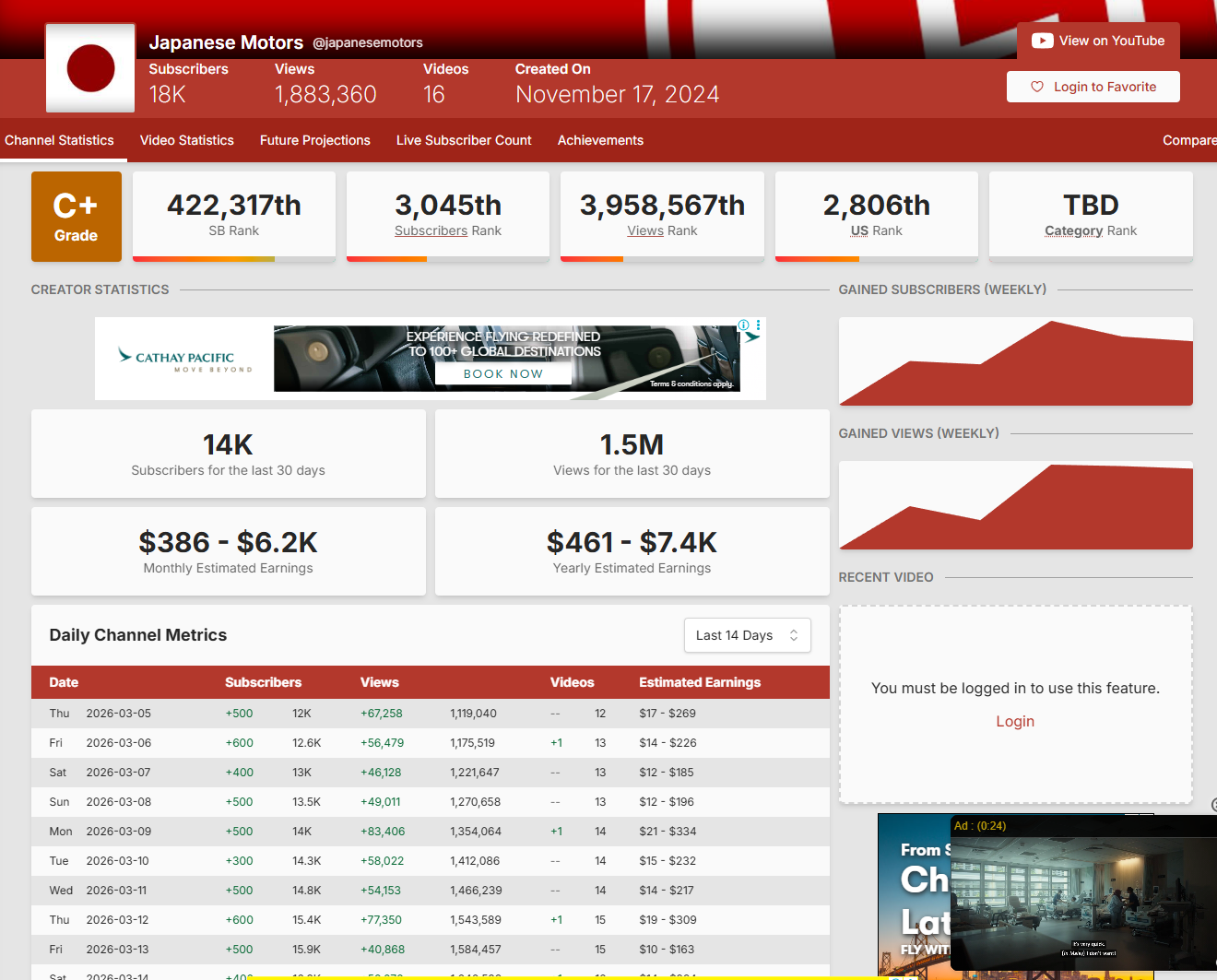Click the Login link under Recent Video

pos(1015,722)
